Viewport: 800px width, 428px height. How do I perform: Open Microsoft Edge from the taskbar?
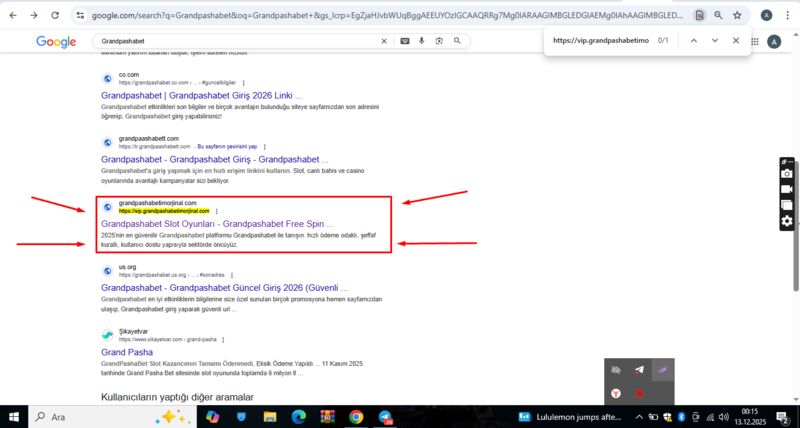pyautogui.click(x=299, y=417)
